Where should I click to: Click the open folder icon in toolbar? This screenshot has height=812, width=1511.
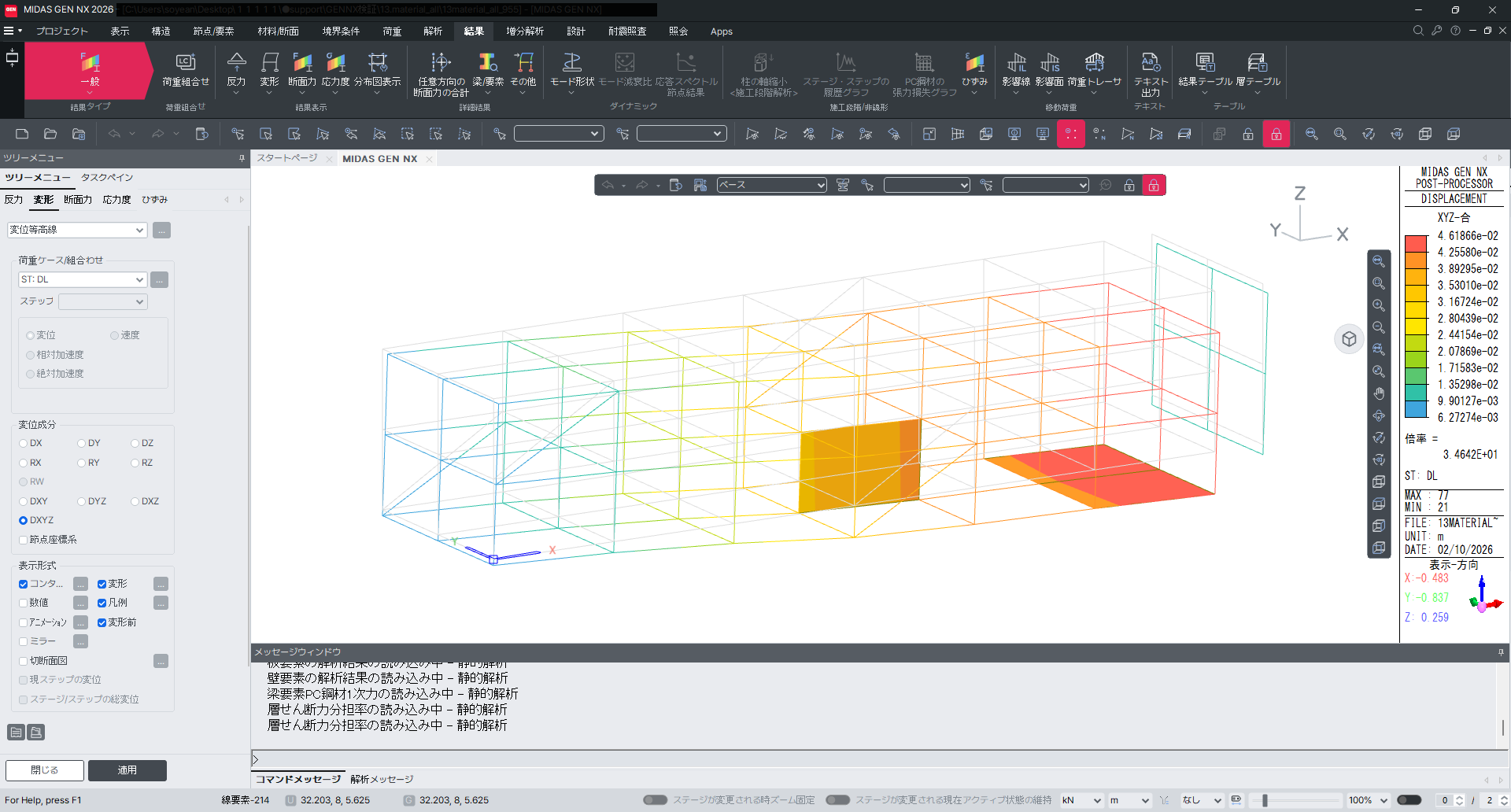(50, 134)
